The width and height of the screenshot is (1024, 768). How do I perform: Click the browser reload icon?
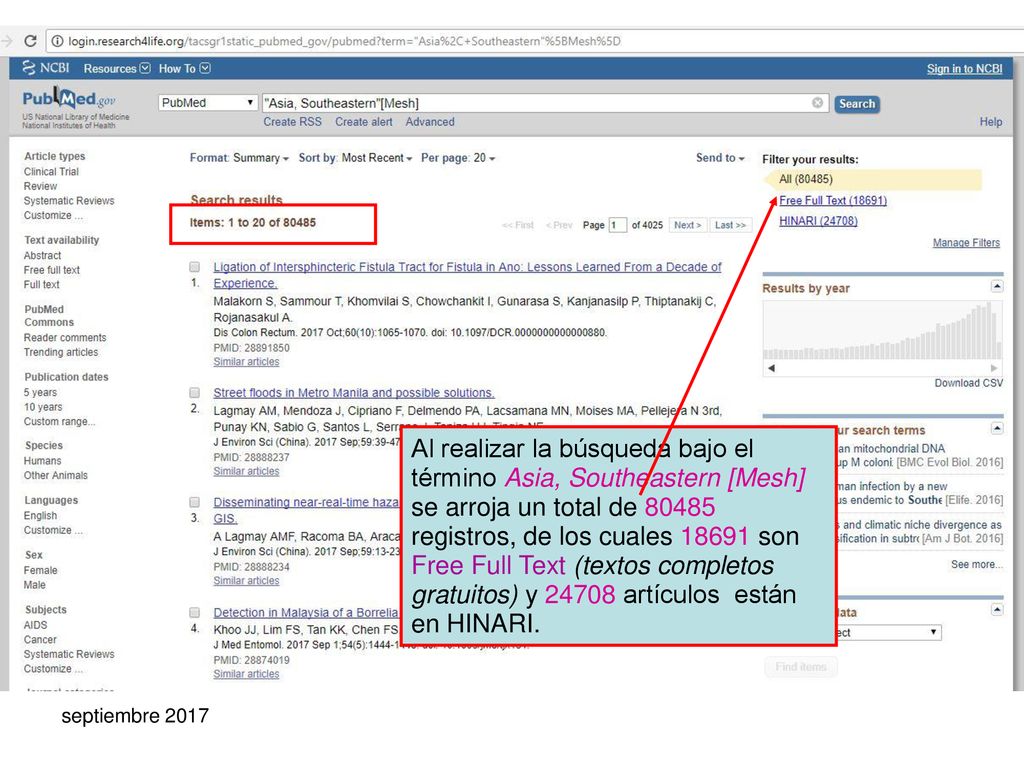(30, 41)
